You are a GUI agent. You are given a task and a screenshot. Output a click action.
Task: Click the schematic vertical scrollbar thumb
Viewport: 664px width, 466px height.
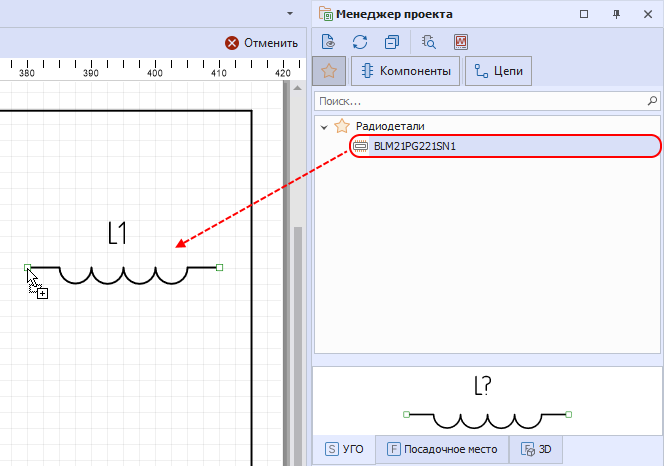pyautogui.click(x=298, y=345)
